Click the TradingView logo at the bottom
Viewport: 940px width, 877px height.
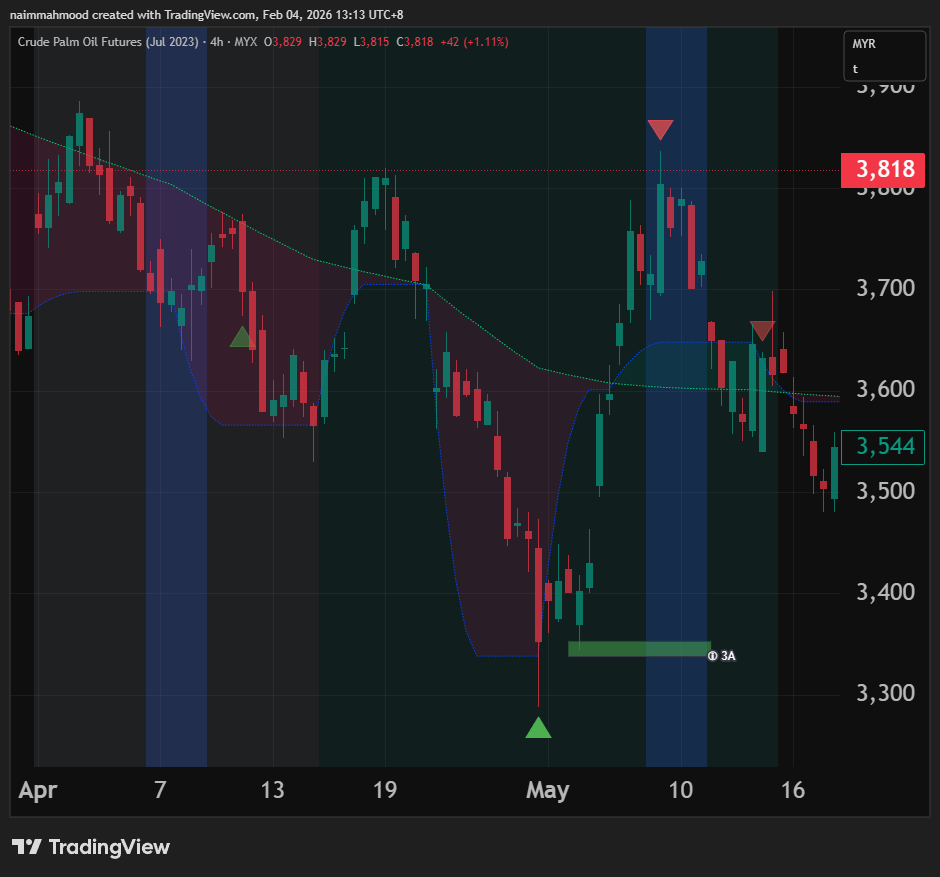point(91,847)
